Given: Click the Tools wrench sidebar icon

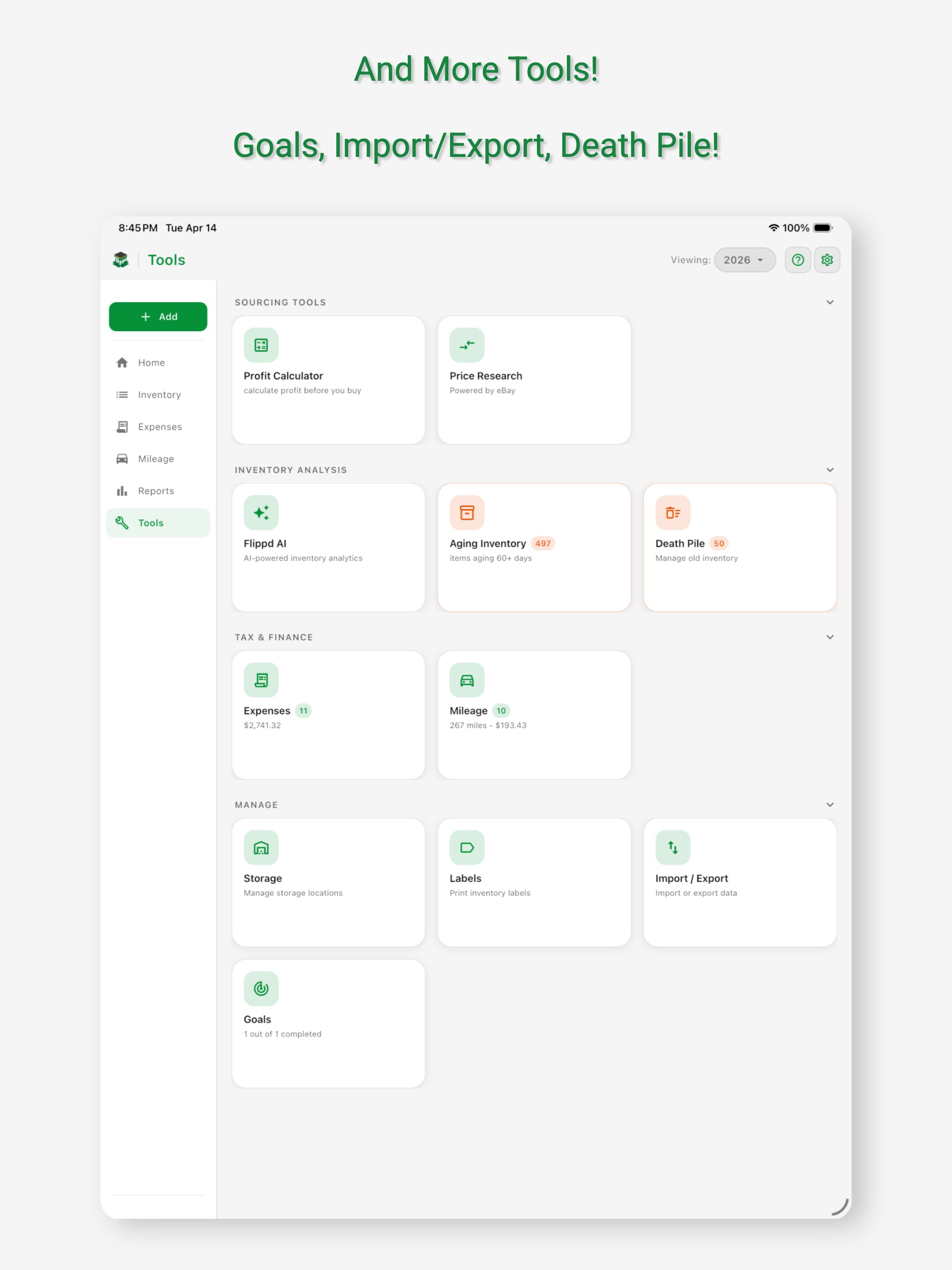Looking at the screenshot, I should click(122, 523).
